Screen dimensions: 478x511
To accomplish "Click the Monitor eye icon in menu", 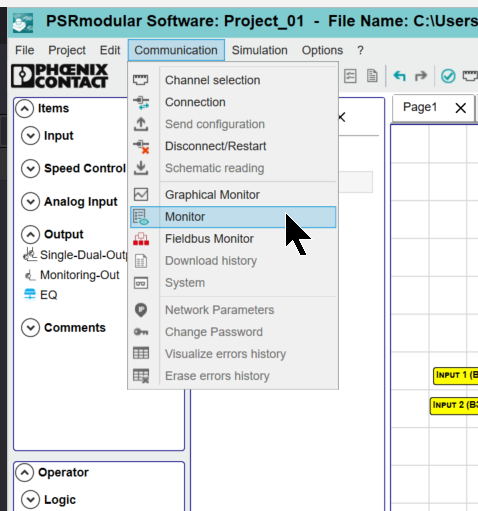I will click(141, 217).
